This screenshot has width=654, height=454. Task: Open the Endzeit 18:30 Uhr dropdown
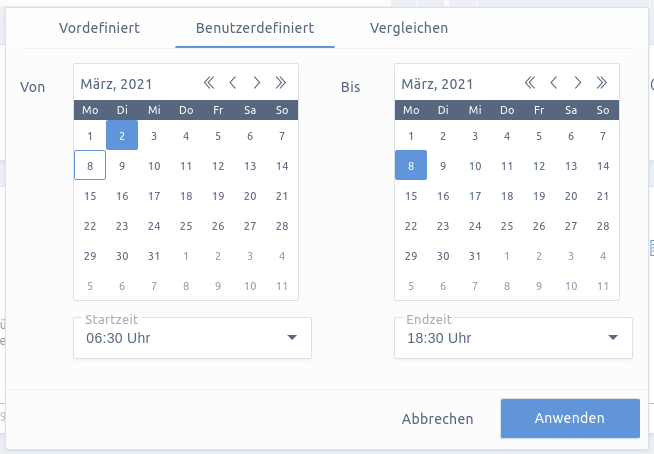(513, 338)
